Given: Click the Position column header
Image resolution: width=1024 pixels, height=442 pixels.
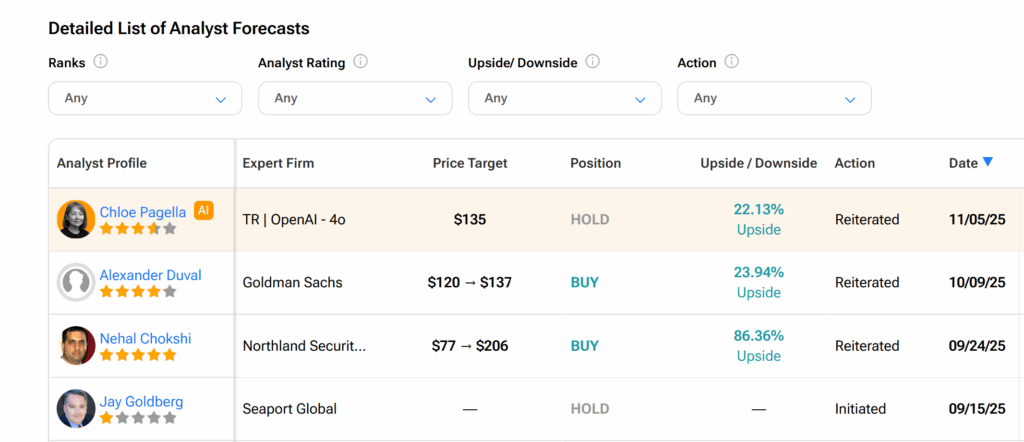Looking at the screenshot, I should pos(595,163).
